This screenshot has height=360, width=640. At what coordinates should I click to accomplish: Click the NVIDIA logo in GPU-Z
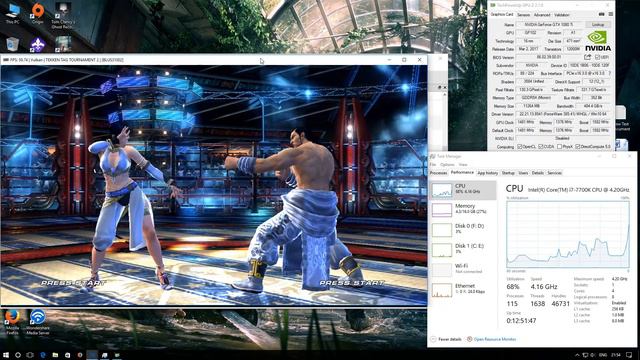[598, 41]
